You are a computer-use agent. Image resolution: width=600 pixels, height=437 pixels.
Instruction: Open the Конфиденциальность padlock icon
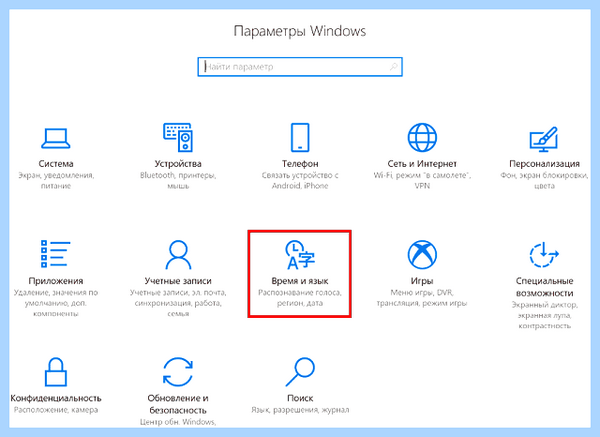coord(55,372)
